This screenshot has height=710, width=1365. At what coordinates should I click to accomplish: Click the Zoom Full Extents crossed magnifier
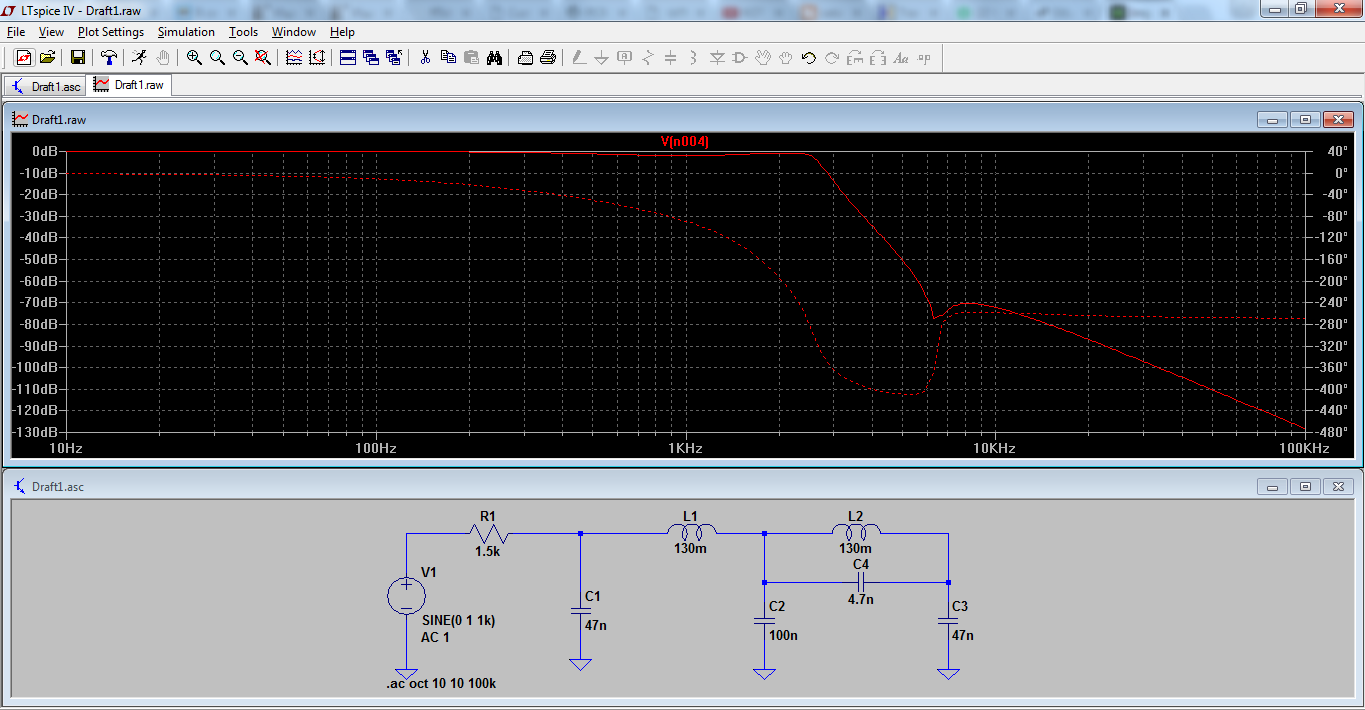coord(263,58)
